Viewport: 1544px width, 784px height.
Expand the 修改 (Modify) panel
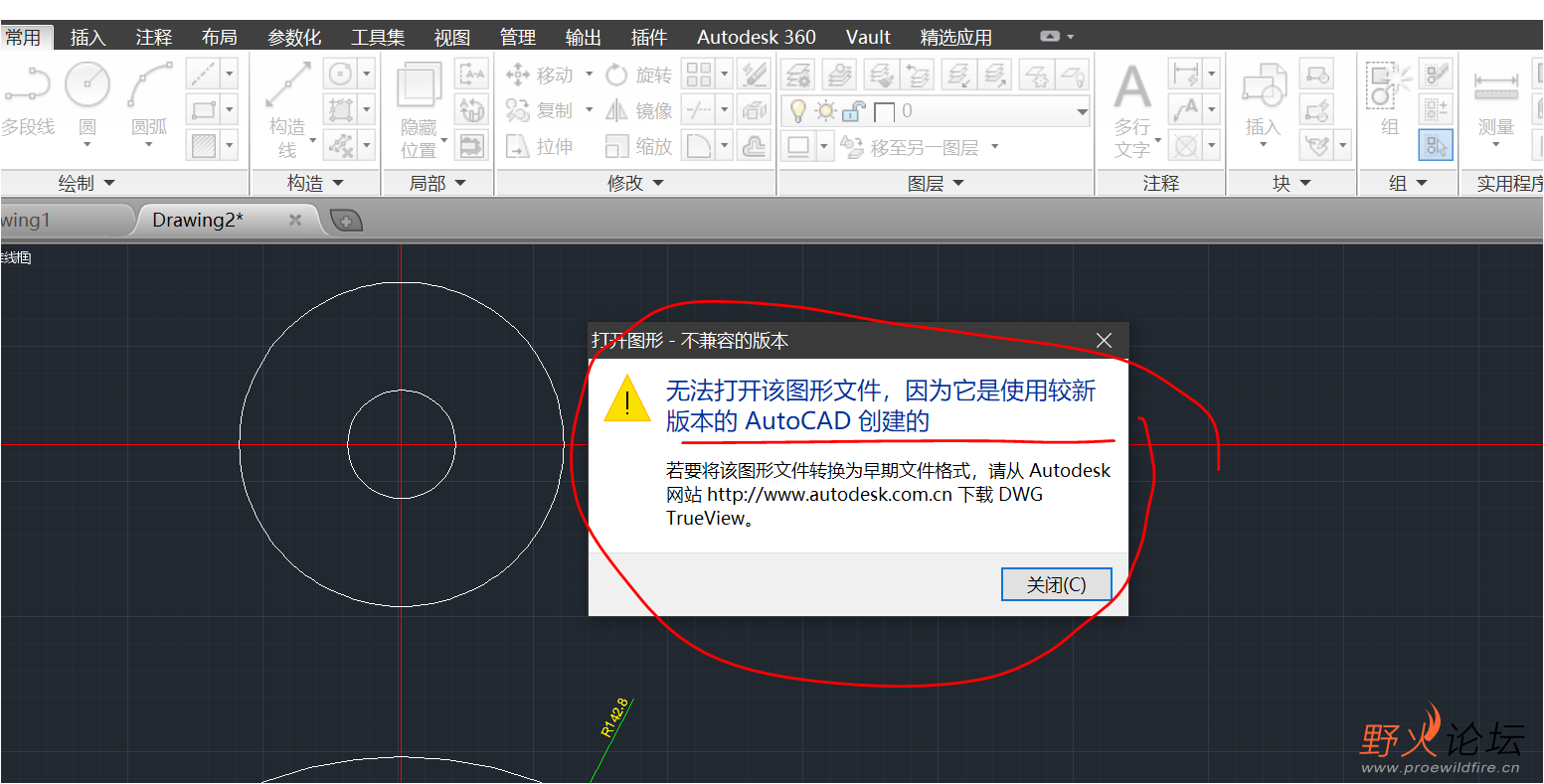636,183
